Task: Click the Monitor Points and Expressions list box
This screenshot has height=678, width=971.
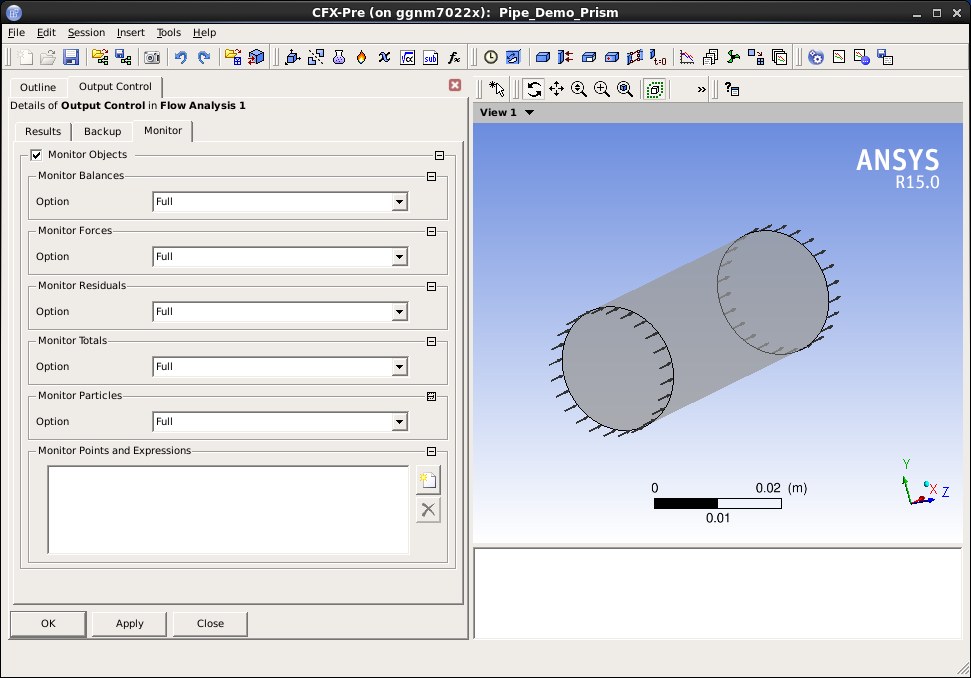Action: (x=229, y=510)
